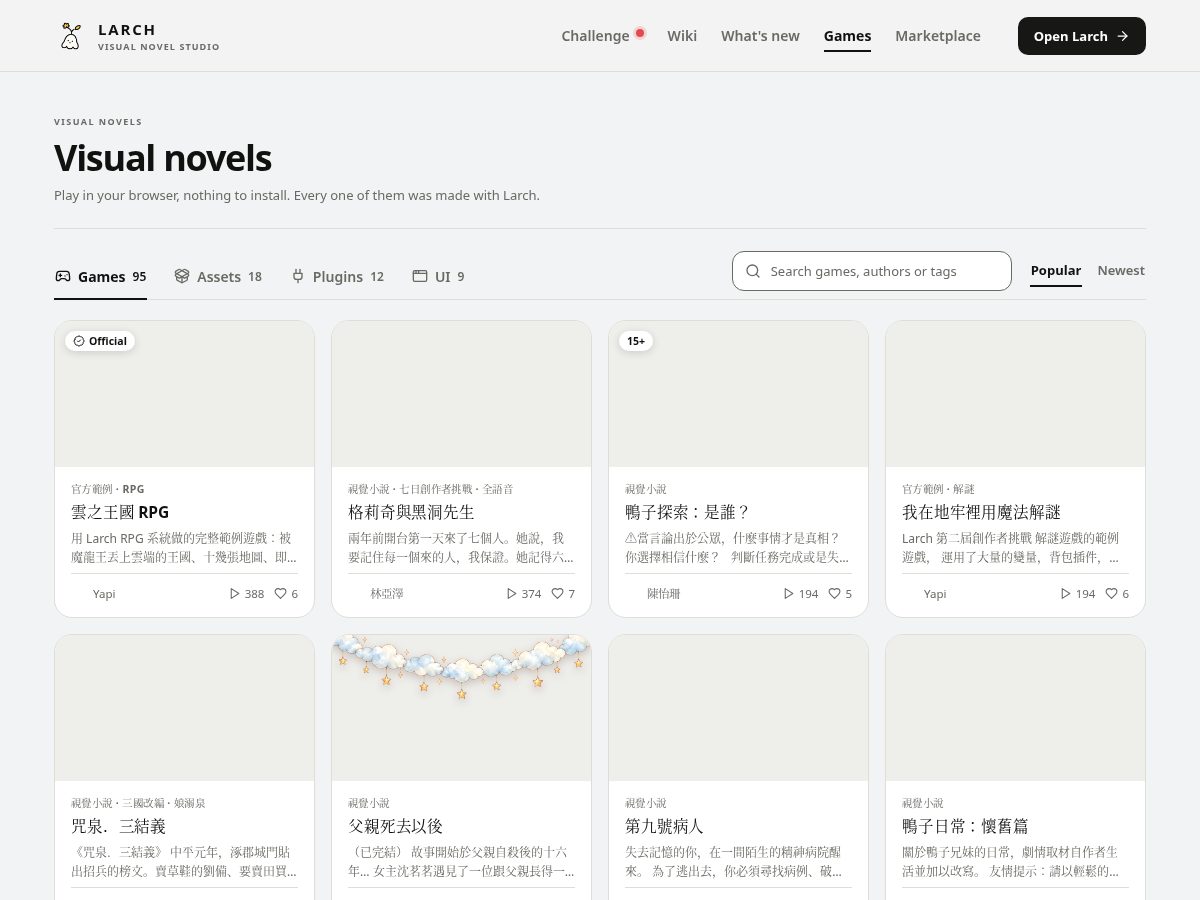
Task: Click the Games gamepad tab icon
Action: (63, 276)
